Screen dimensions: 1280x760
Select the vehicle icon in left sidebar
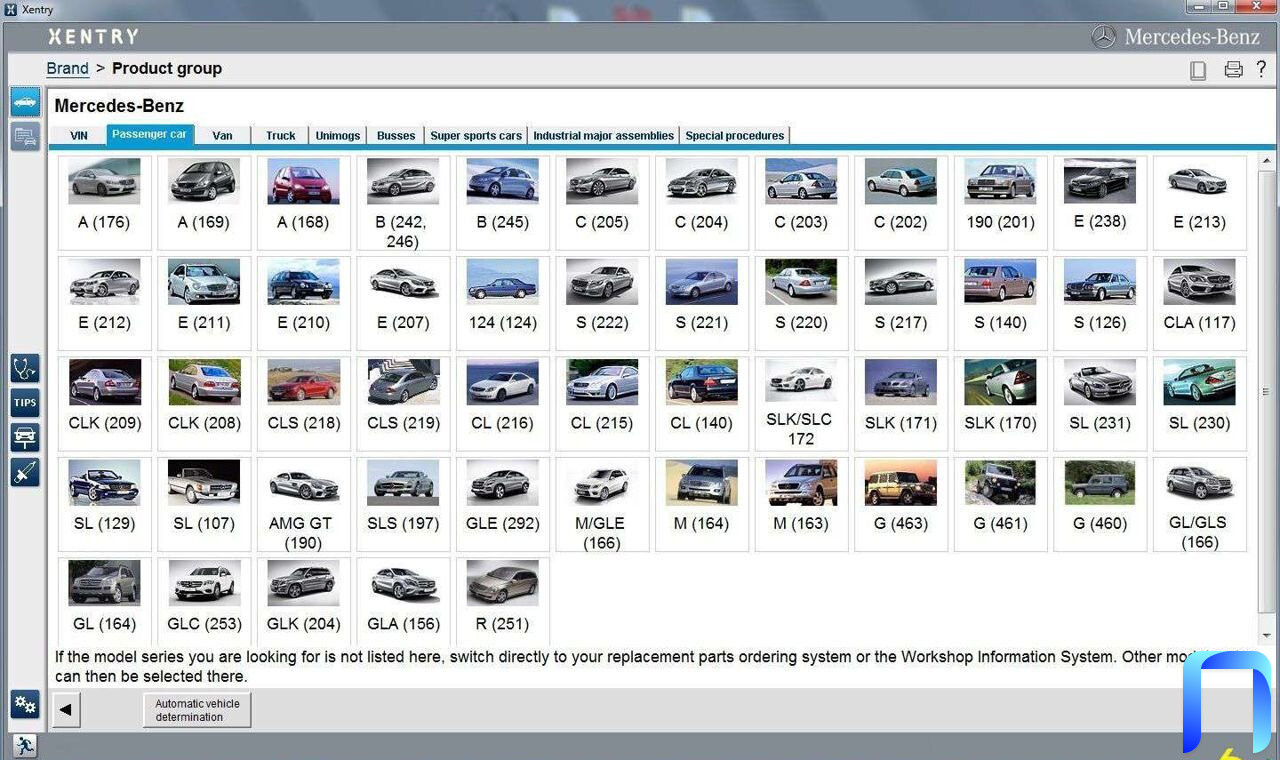tap(25, 102)
